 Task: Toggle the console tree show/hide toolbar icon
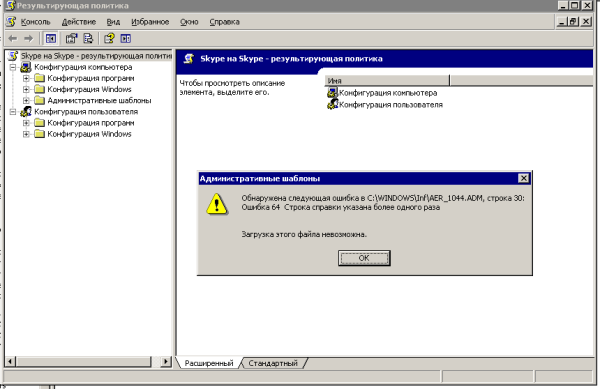[51, 38]
